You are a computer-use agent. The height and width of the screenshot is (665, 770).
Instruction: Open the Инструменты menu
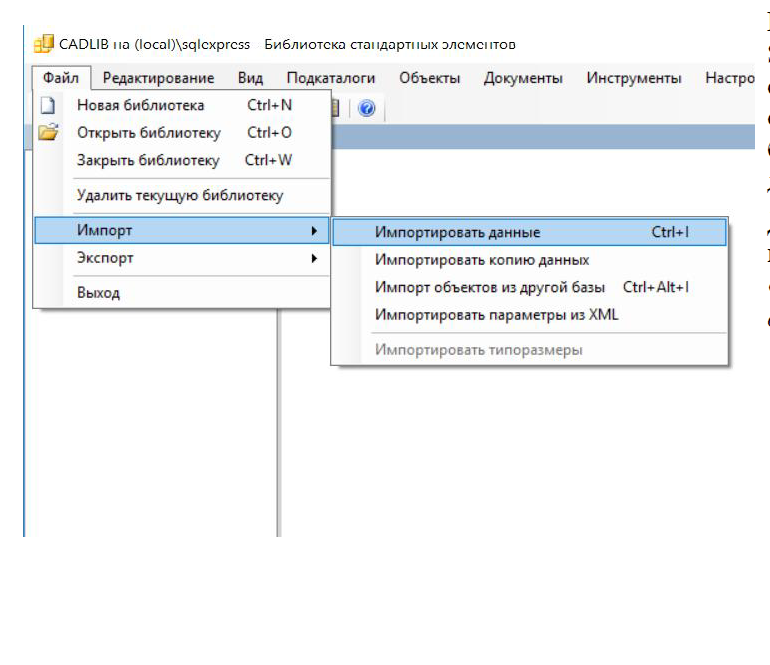[x=634, y=78]
